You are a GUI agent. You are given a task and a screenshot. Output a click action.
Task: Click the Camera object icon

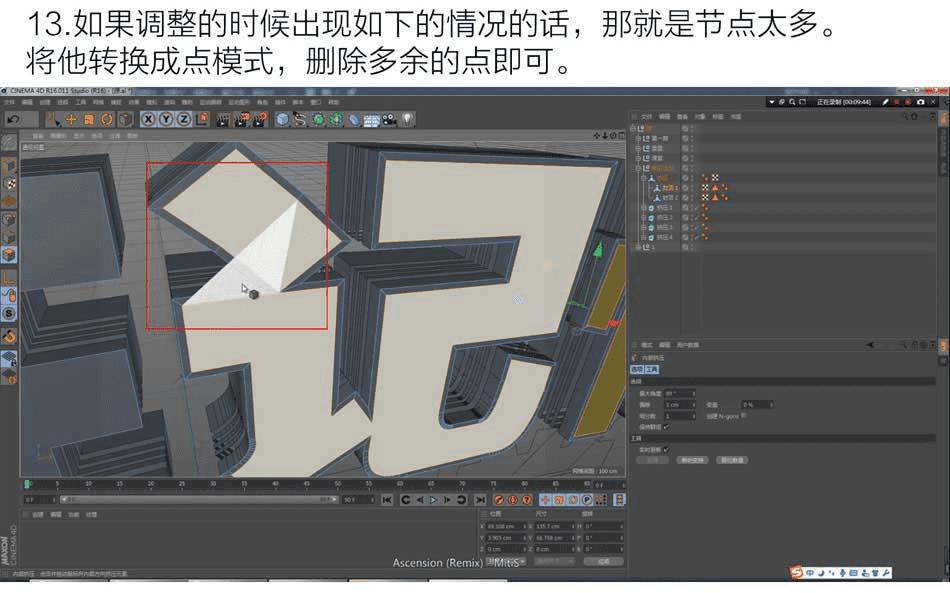tap(390, 119)
